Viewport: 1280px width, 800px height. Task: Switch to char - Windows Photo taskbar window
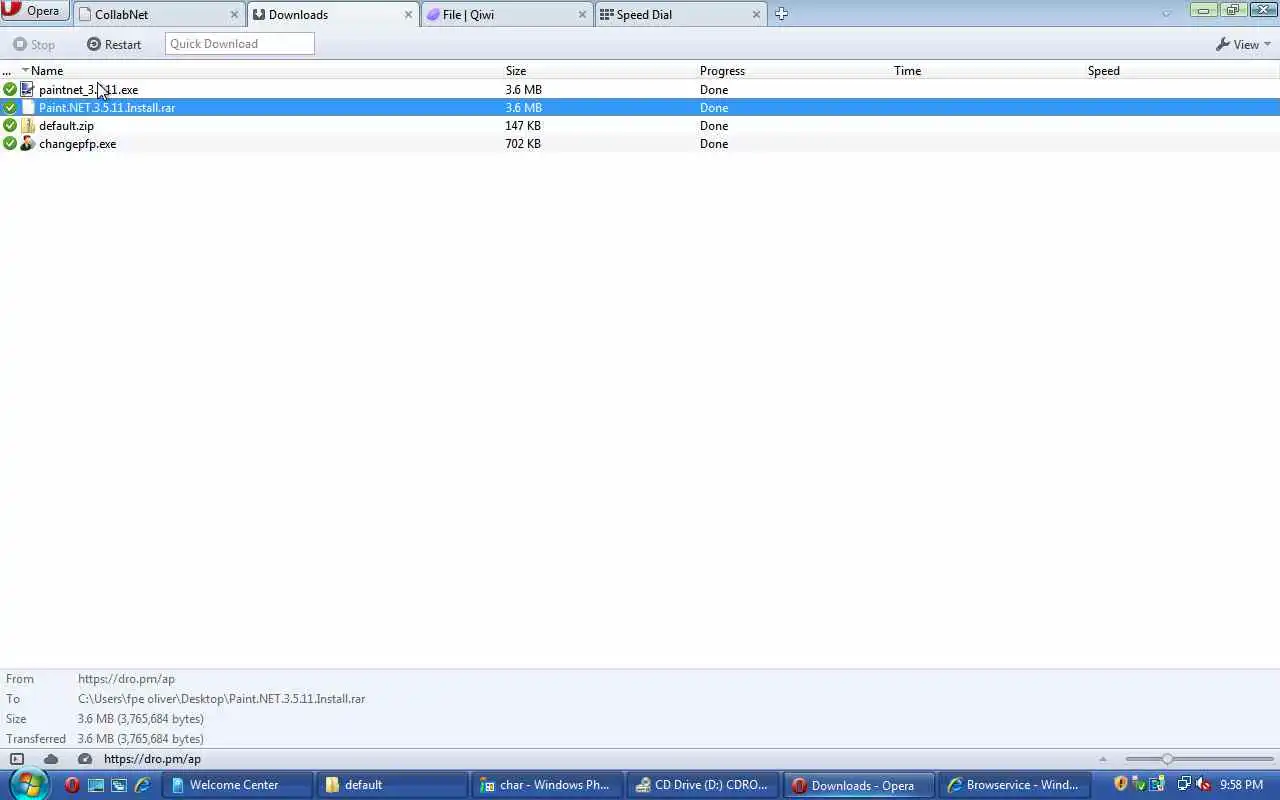point(548,785)
